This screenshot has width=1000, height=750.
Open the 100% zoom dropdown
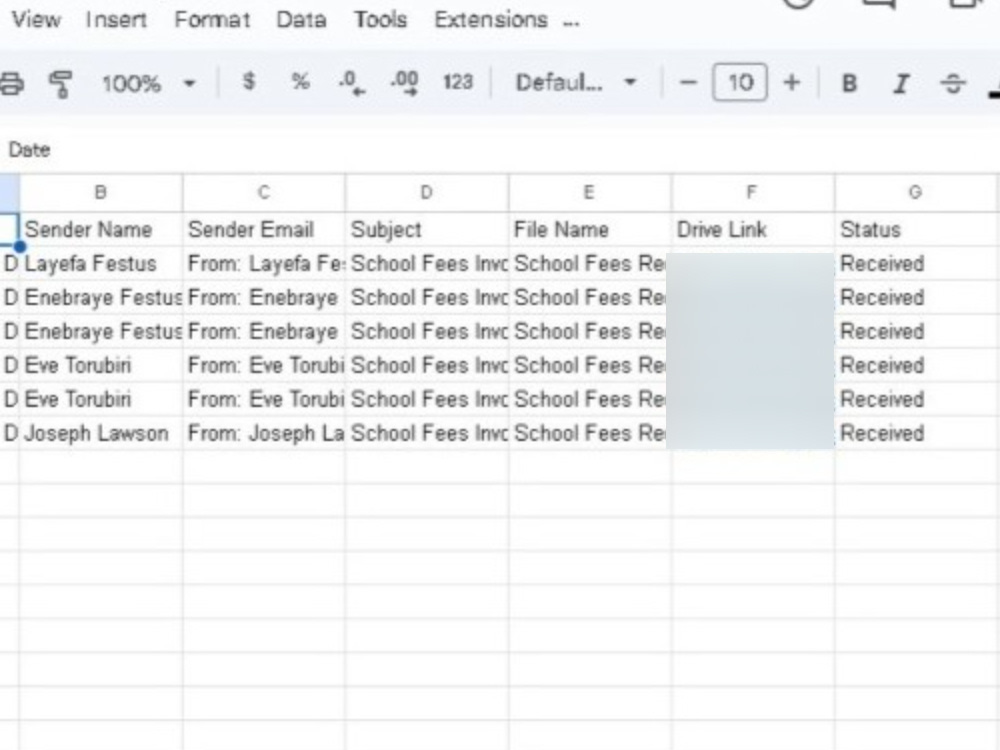(x=148, y=83)
